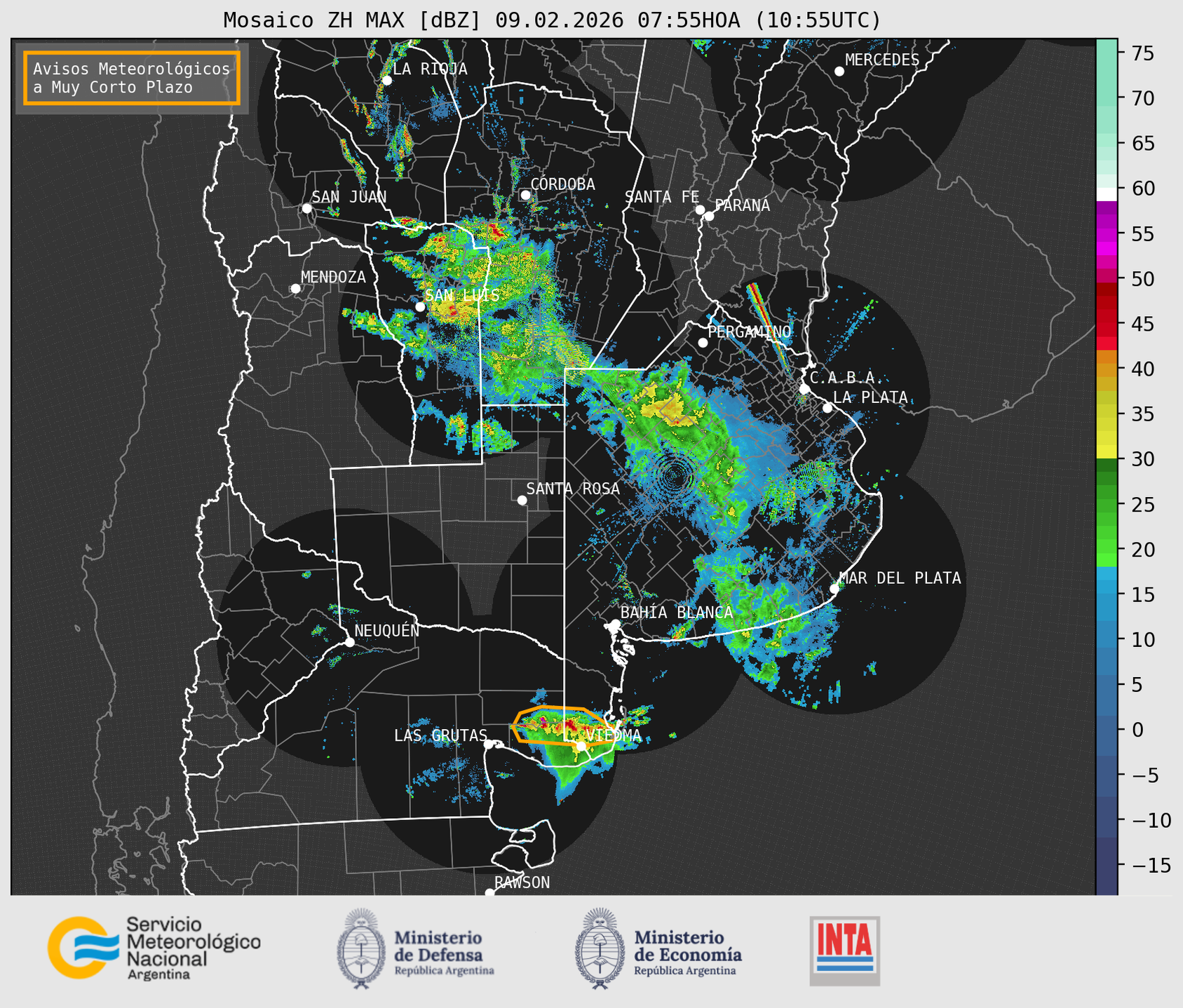The height and width of the screenshot is (1008, 1183).
Task: Pick the yellow 30 dBZ band on colorbar
Action: point(1106,452)
